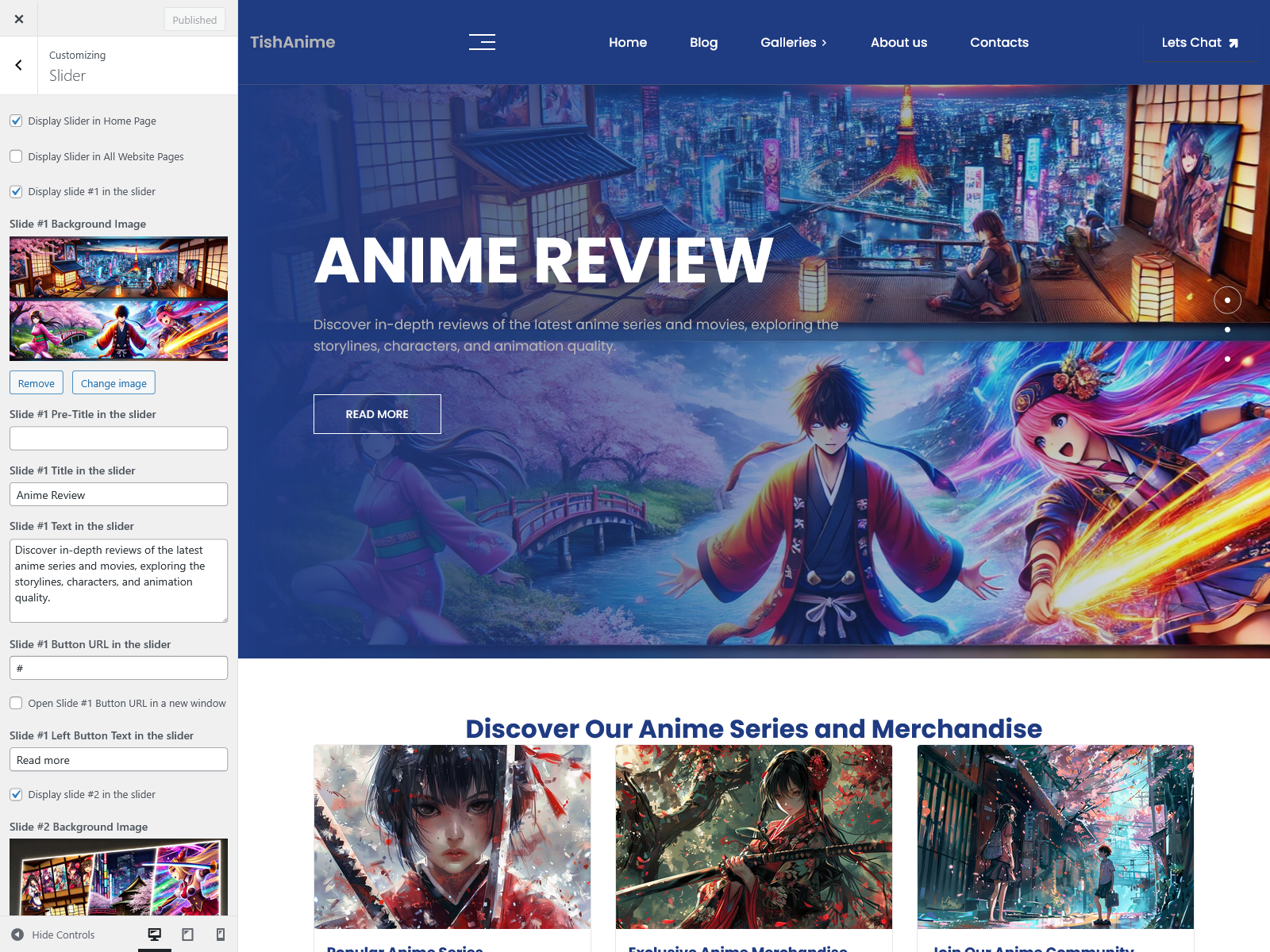This screenshot has width=1270, height=952.
Task: Switch to tablet preview device icon
Action: 188,935
